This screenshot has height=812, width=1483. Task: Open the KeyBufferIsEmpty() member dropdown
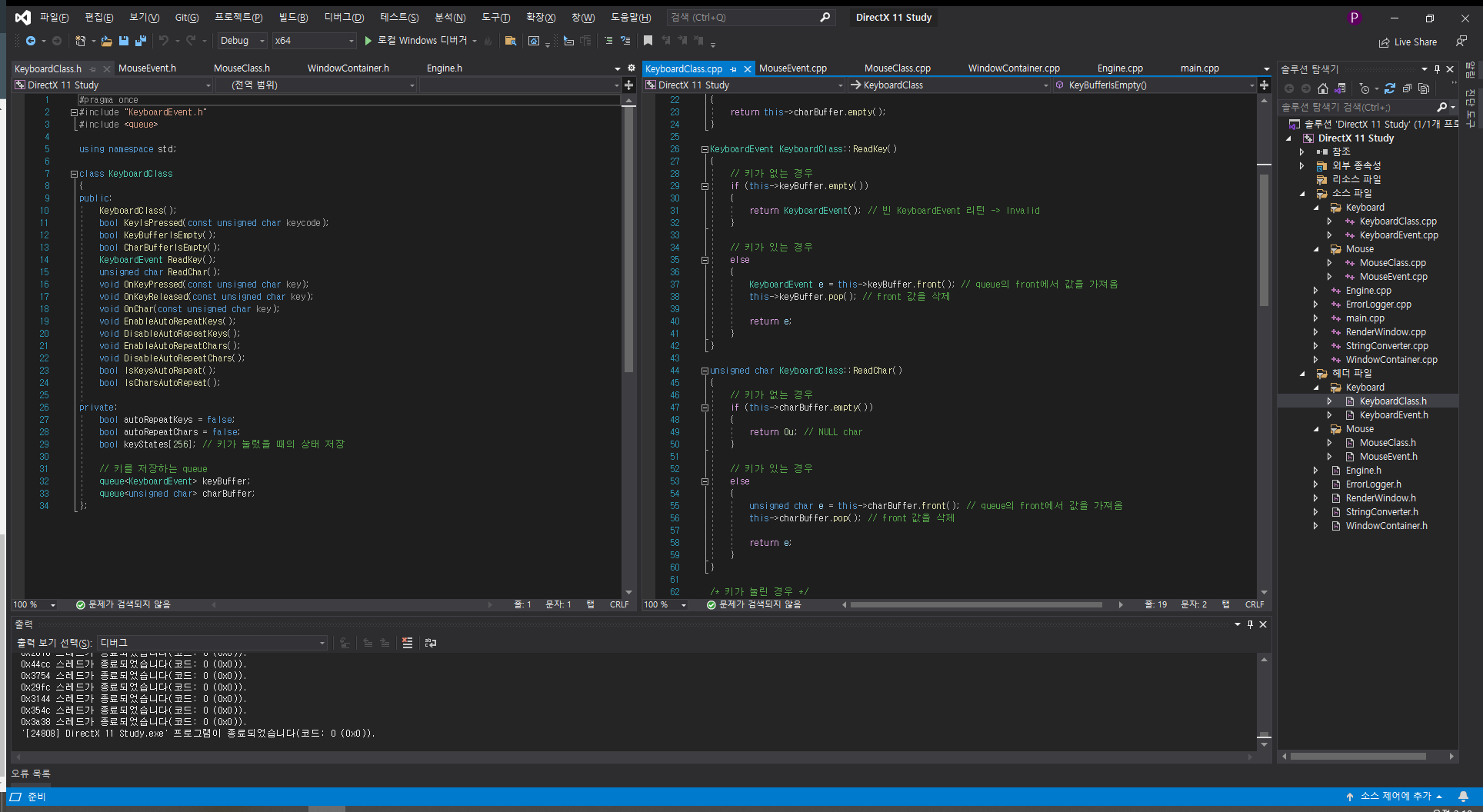pos(1155,85)
